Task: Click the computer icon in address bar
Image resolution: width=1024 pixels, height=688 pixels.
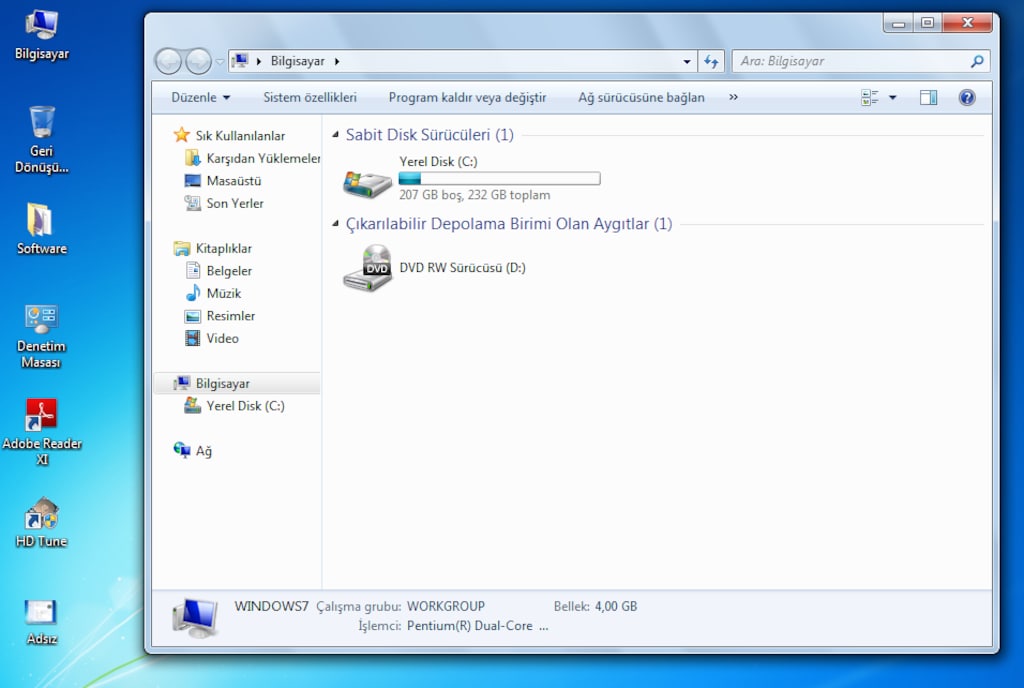Action: 240,61
